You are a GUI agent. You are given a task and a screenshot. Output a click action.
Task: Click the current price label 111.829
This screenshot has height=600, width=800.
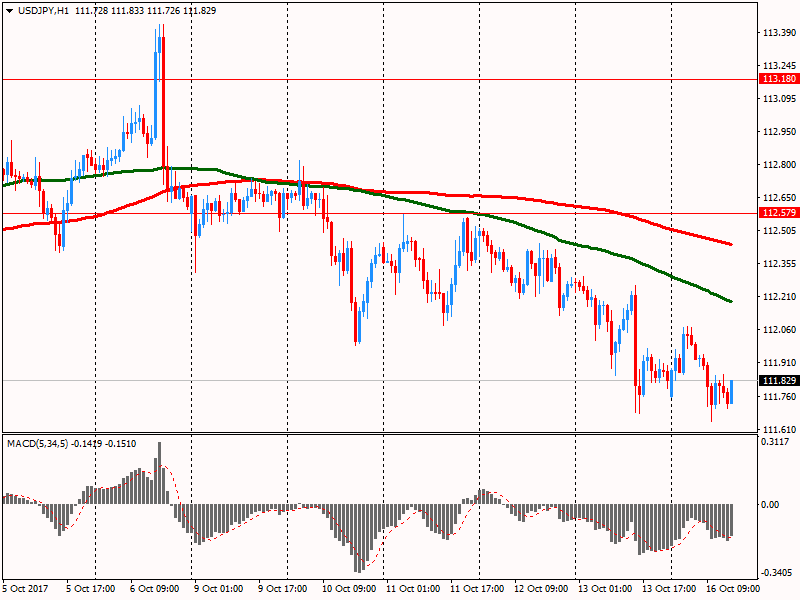[779, 381]
